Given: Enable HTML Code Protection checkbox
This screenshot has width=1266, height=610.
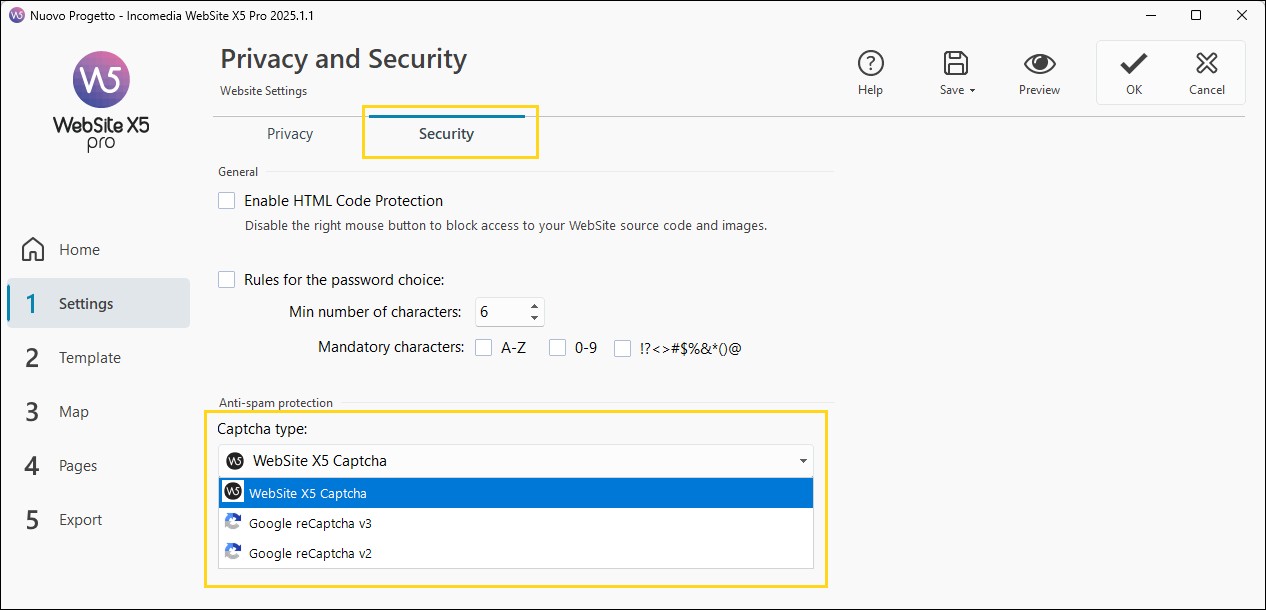Looking at the screenshot, I should coord(227,201).
